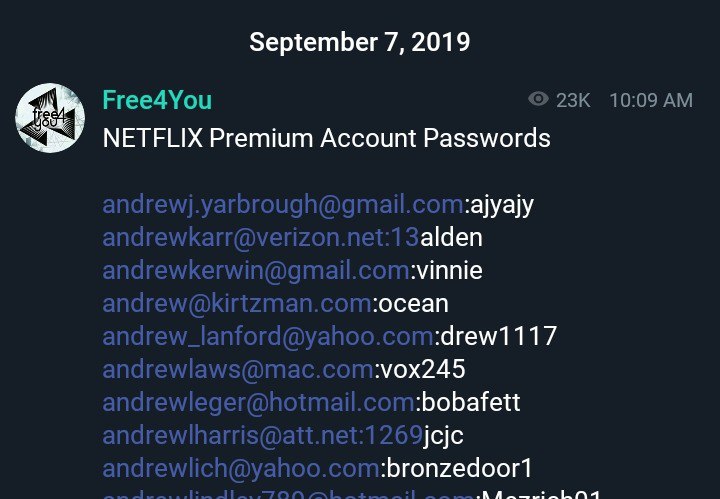Open the andrewkerwin Gmail address link
Screen dimensions: 720x499
(256, 270)
